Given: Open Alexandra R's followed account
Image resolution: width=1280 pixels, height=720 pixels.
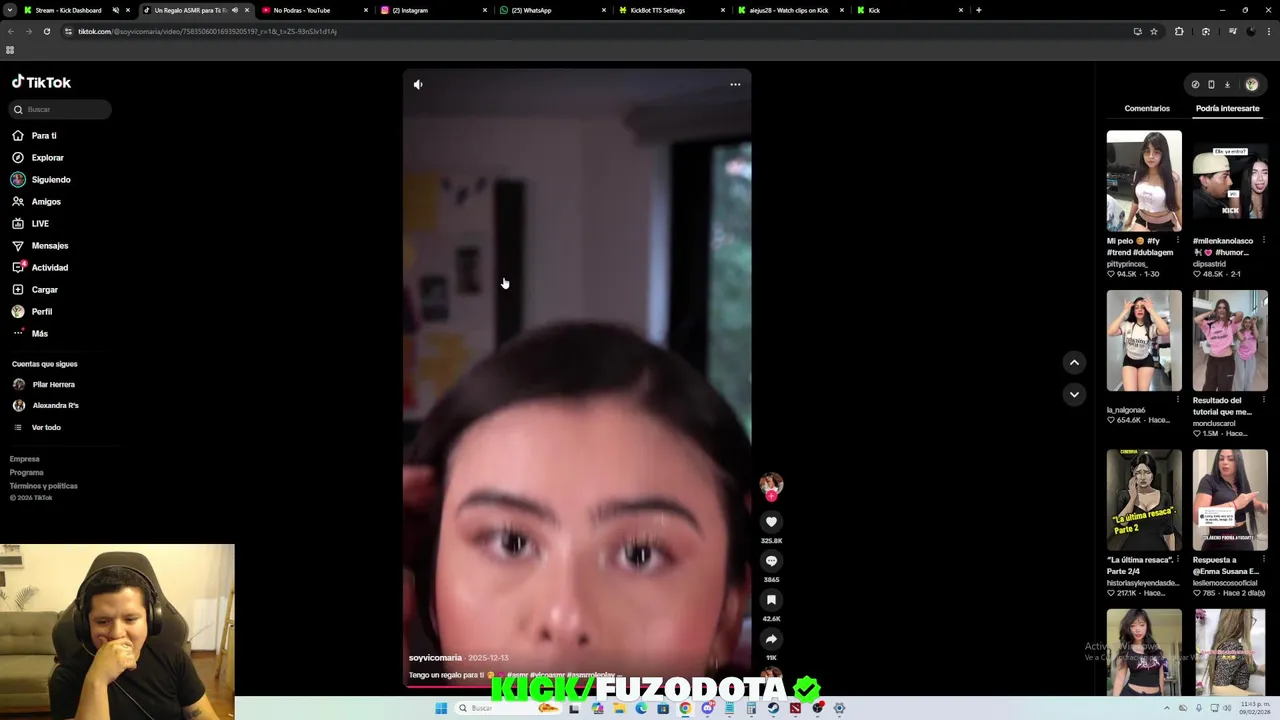Looking at the screenshot, I should tap(55, 406).
